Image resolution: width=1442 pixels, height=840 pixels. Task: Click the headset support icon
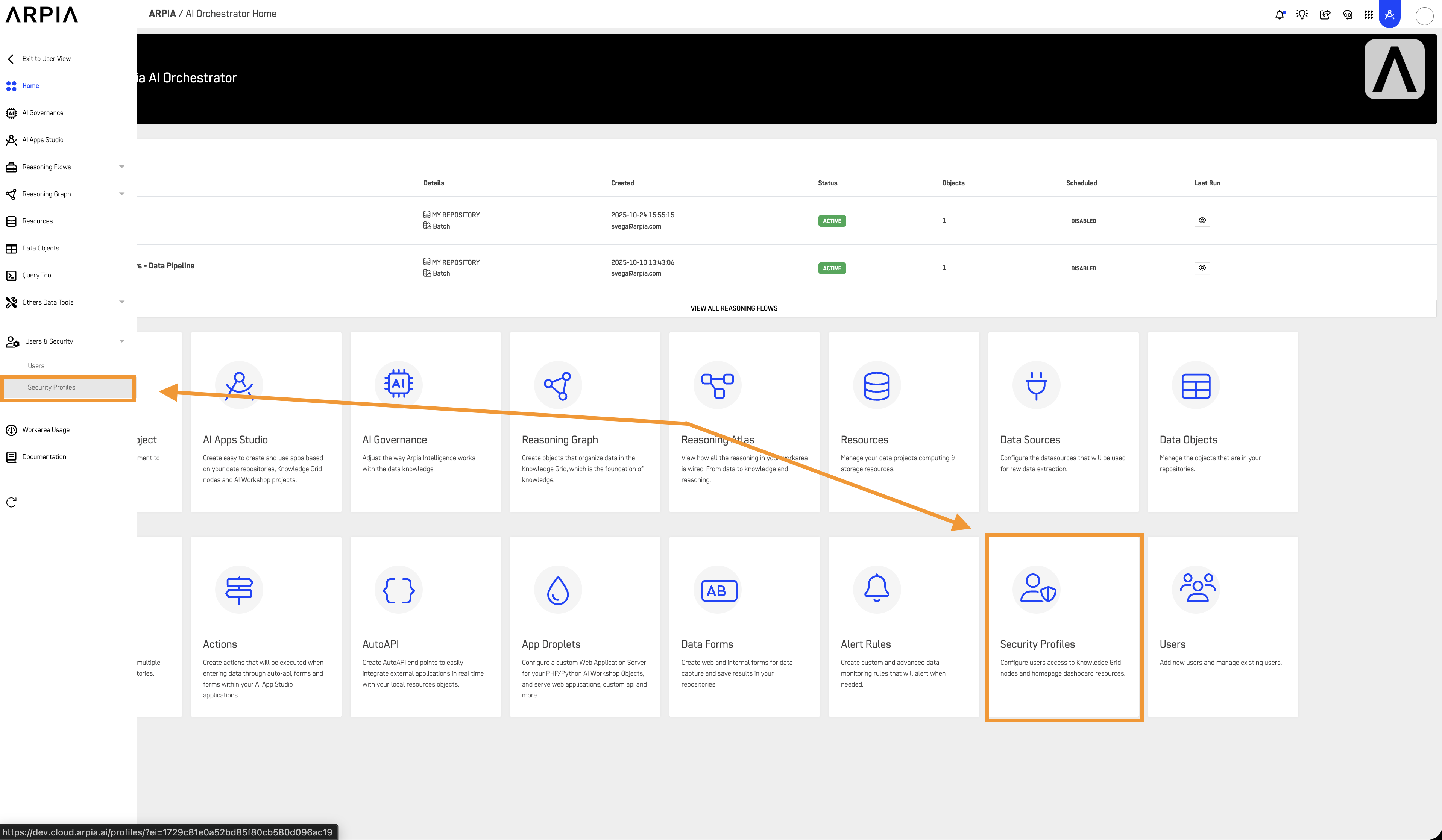tap(1347, 15)
